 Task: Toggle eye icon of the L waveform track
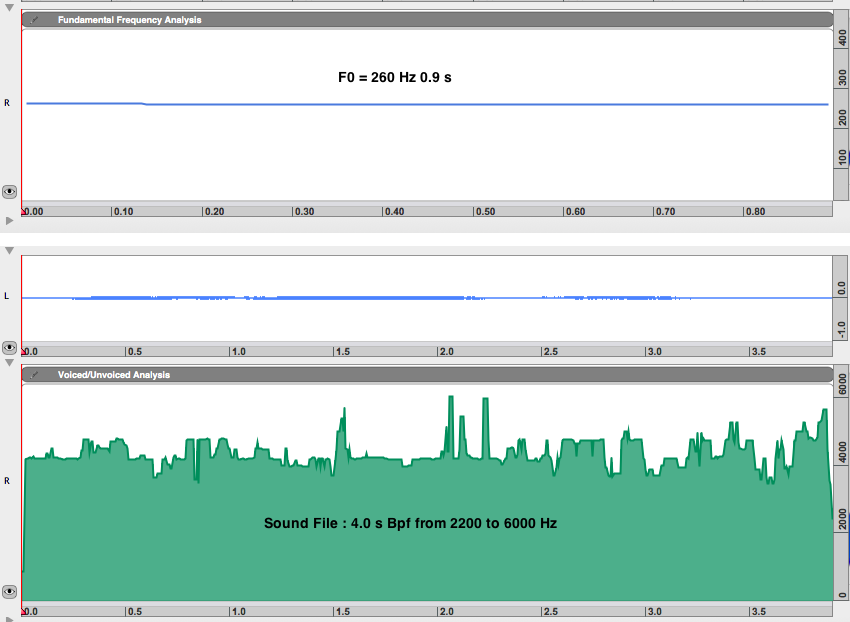pyautogui.click(x=9, y=347)
